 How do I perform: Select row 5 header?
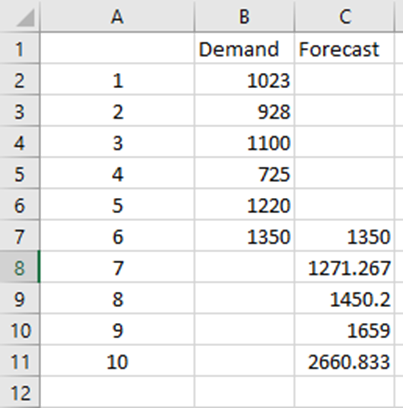click(x=19, y=174)
